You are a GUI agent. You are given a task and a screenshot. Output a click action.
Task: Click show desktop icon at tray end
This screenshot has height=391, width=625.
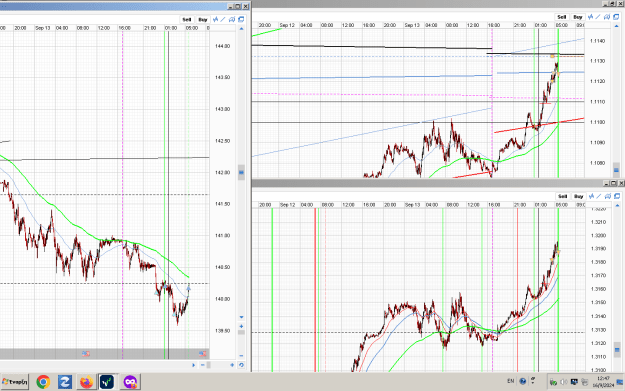pos(621,382)
